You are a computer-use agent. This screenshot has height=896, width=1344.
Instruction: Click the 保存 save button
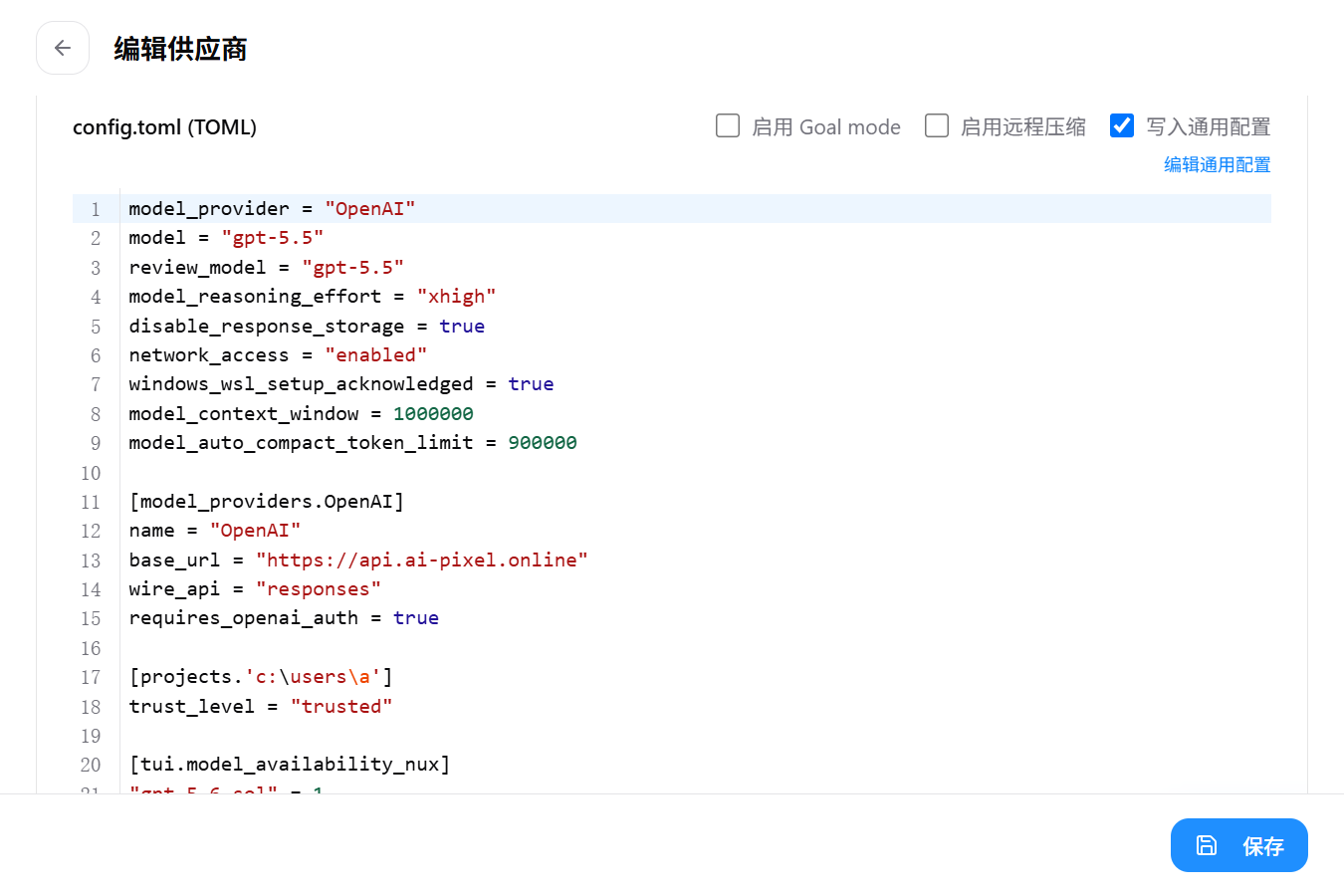[1238, 845]
